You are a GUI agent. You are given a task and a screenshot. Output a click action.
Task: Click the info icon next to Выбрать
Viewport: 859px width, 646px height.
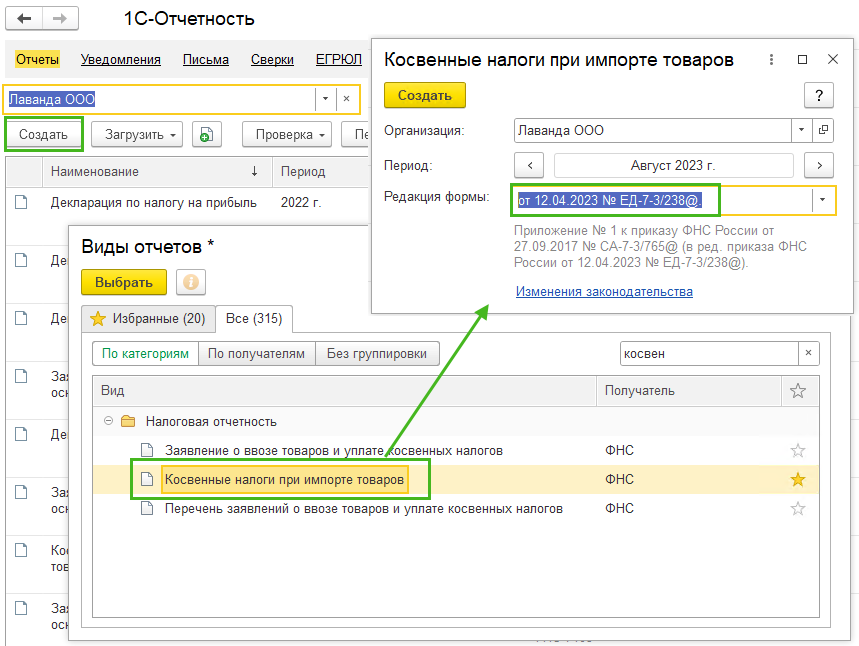(x=191, y=282)
